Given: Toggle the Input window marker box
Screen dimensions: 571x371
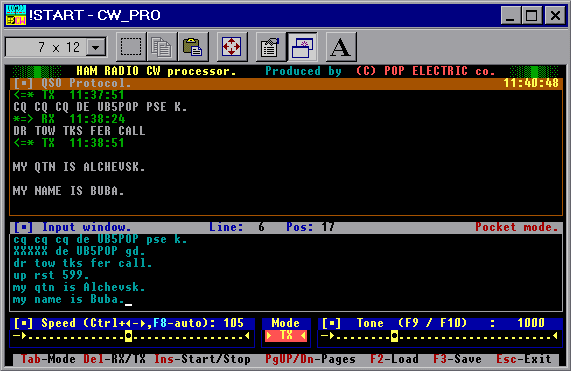Looking at the screenshot, I should (x=23, y=228).
